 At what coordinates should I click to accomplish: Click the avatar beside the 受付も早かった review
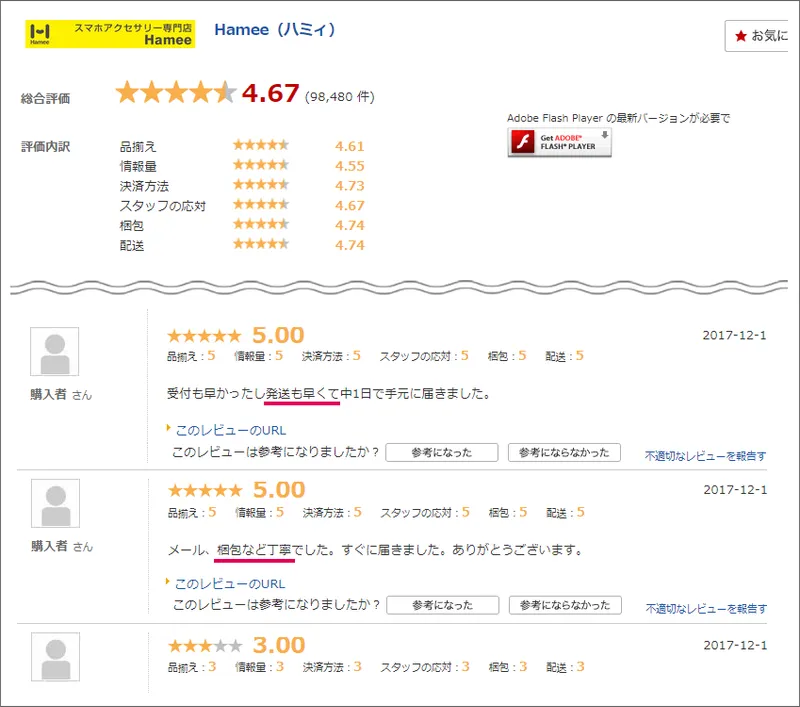pos(55,351)
